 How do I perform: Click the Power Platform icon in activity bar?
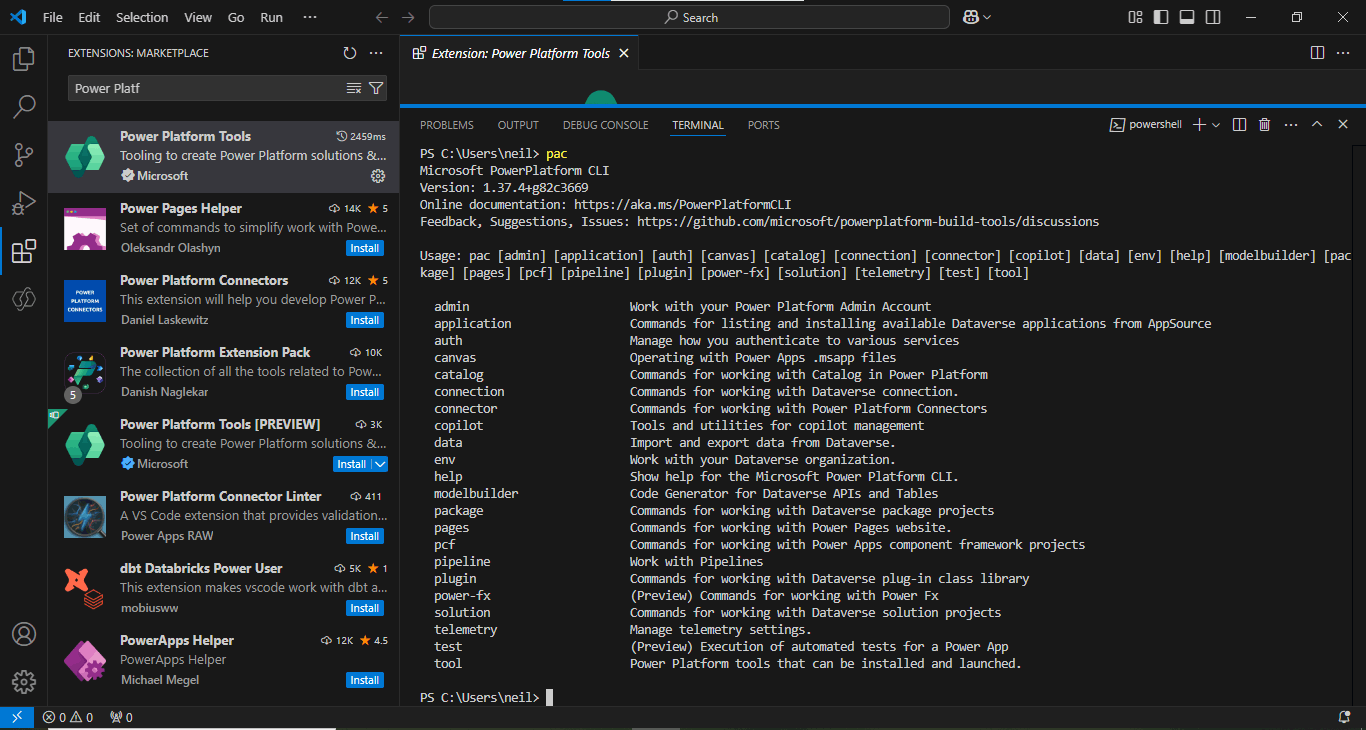click(x=24, y=299)
